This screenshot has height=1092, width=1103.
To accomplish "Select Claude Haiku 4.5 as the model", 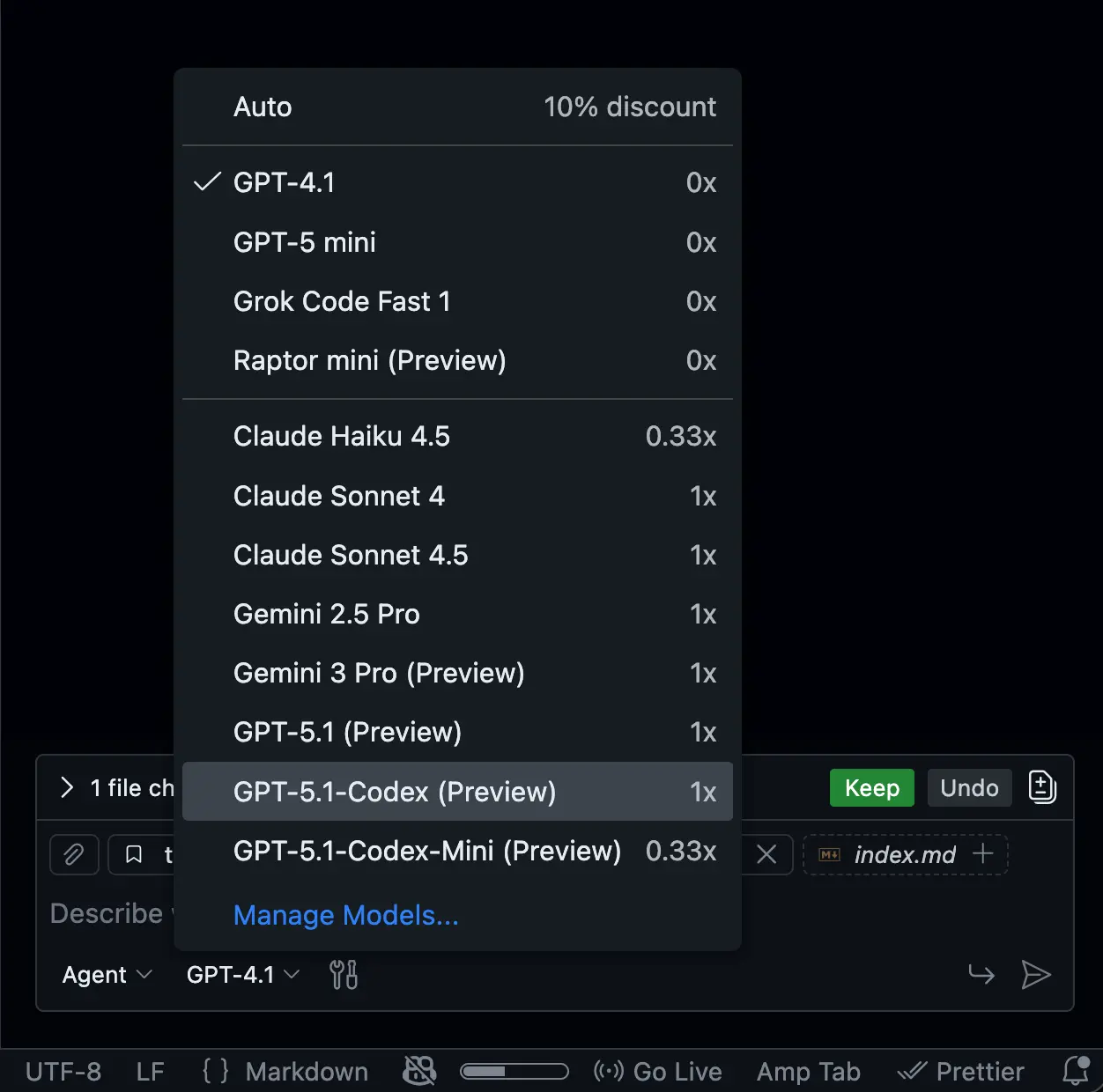I will (x=342, y=436).
